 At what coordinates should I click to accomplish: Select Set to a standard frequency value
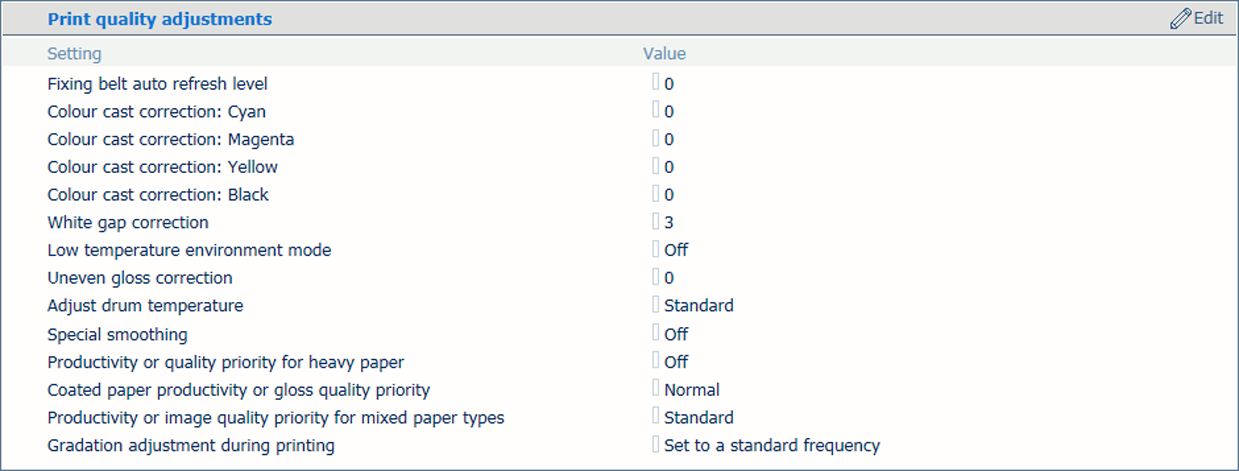772,446
